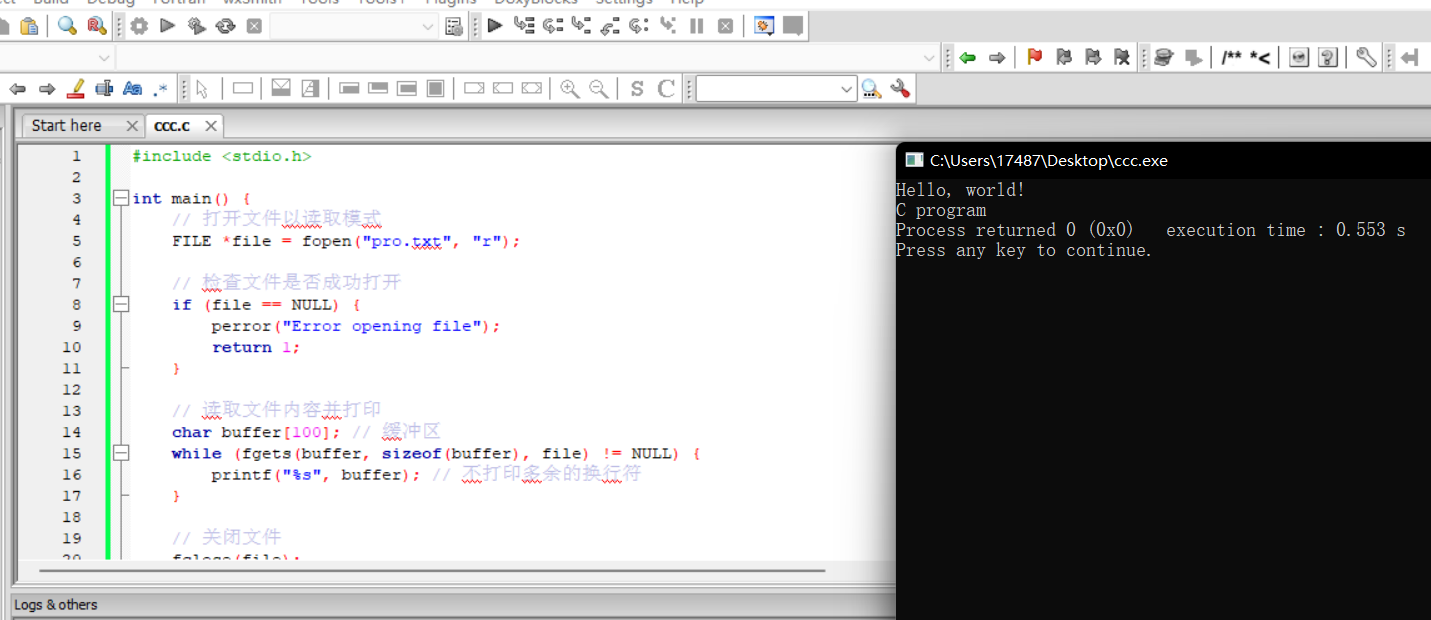Screen dimensions: 1431x620
Task: Click the Jump forward arrow by the red flag
Action: [x=996, y=58]
